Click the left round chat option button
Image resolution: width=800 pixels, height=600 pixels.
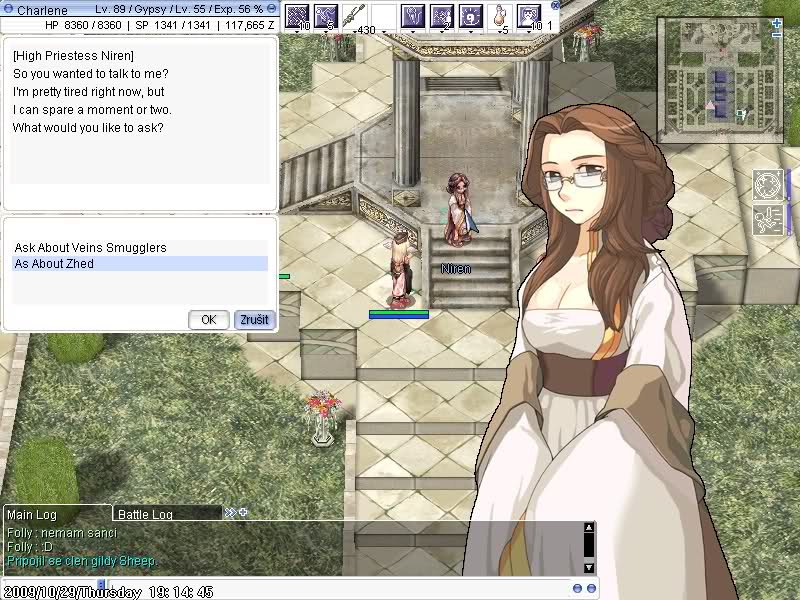[577, 588]
